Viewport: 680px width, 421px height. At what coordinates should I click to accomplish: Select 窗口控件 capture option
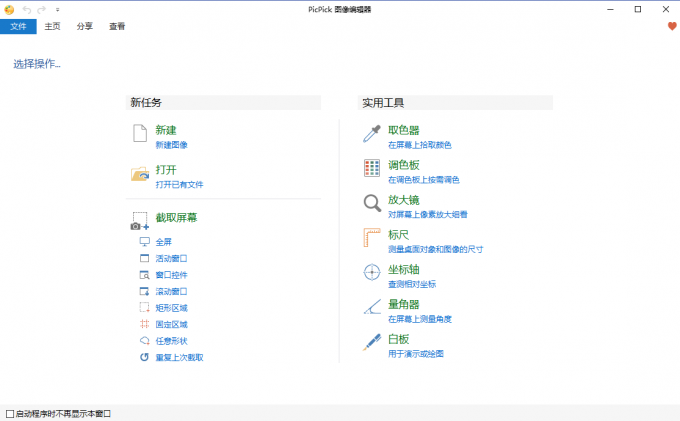(x=171, y=275)
